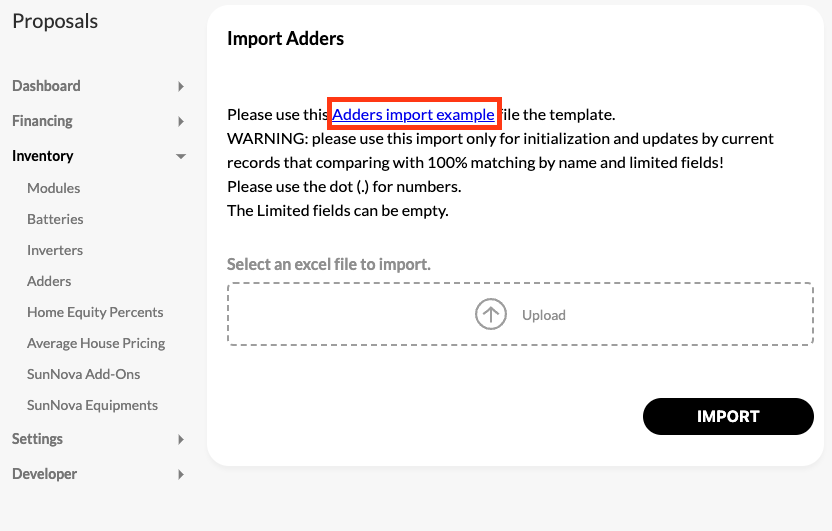Click the upload arrow circle icon
Viewport: 832px width, 531px height.
tap(490, 314)
